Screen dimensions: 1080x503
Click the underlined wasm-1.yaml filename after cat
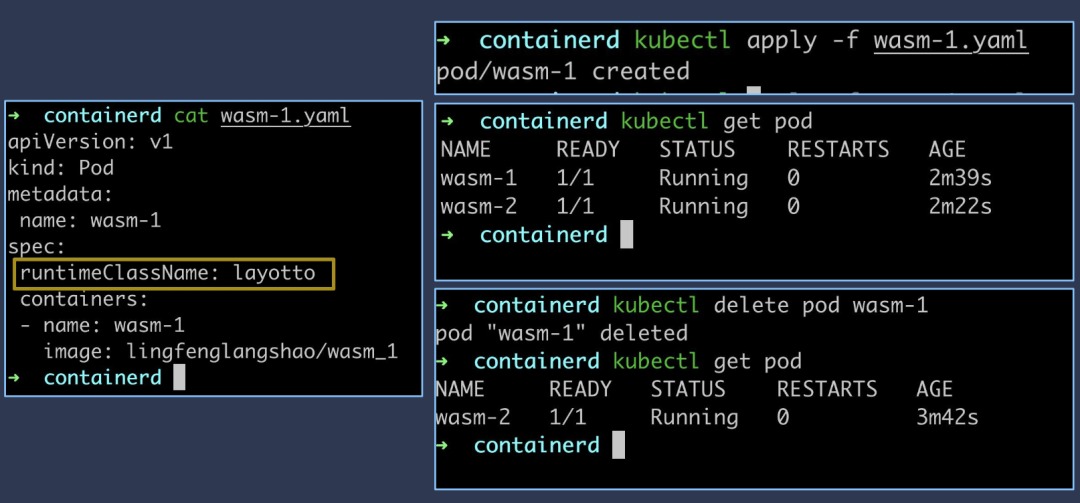285,116
